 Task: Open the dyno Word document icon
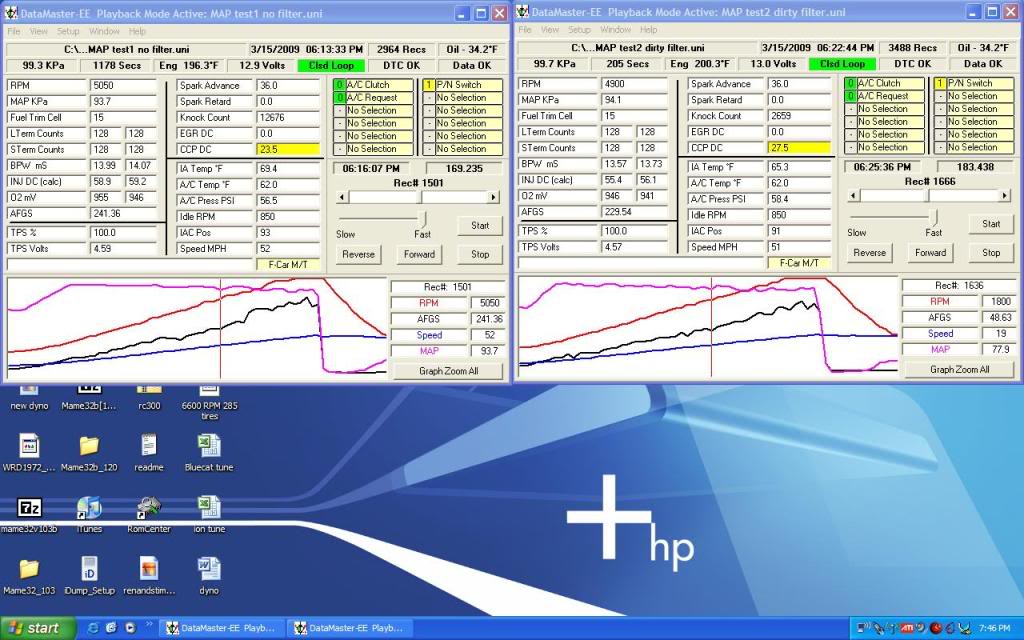(209, 569)
